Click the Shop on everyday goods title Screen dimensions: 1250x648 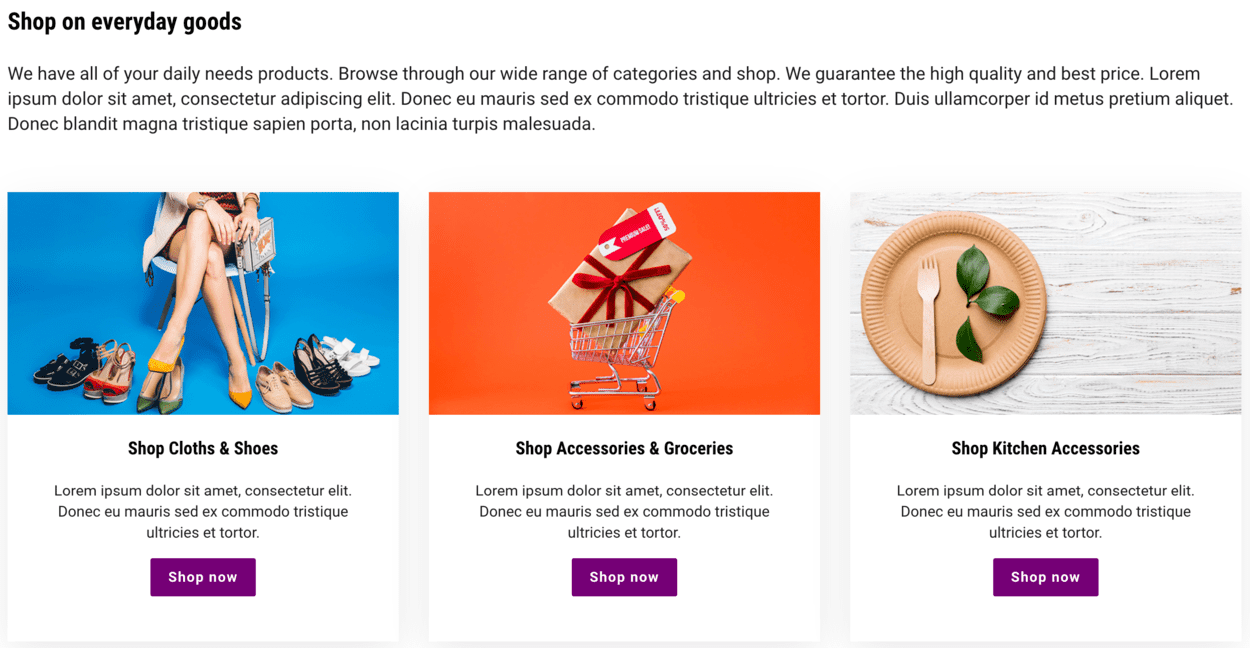tap(124, 21)
